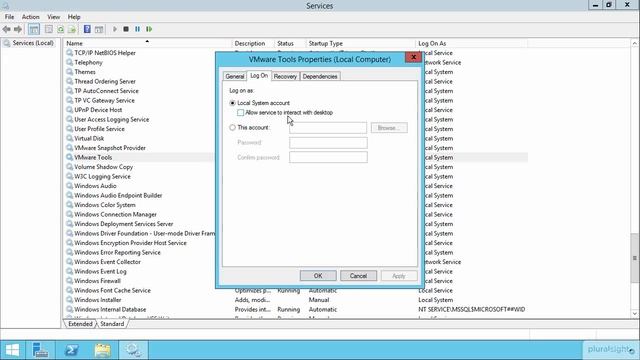Viewport: 640px width, 360px height.
Task: Open File Explorer from the taskbar
Action: [102, 350]
